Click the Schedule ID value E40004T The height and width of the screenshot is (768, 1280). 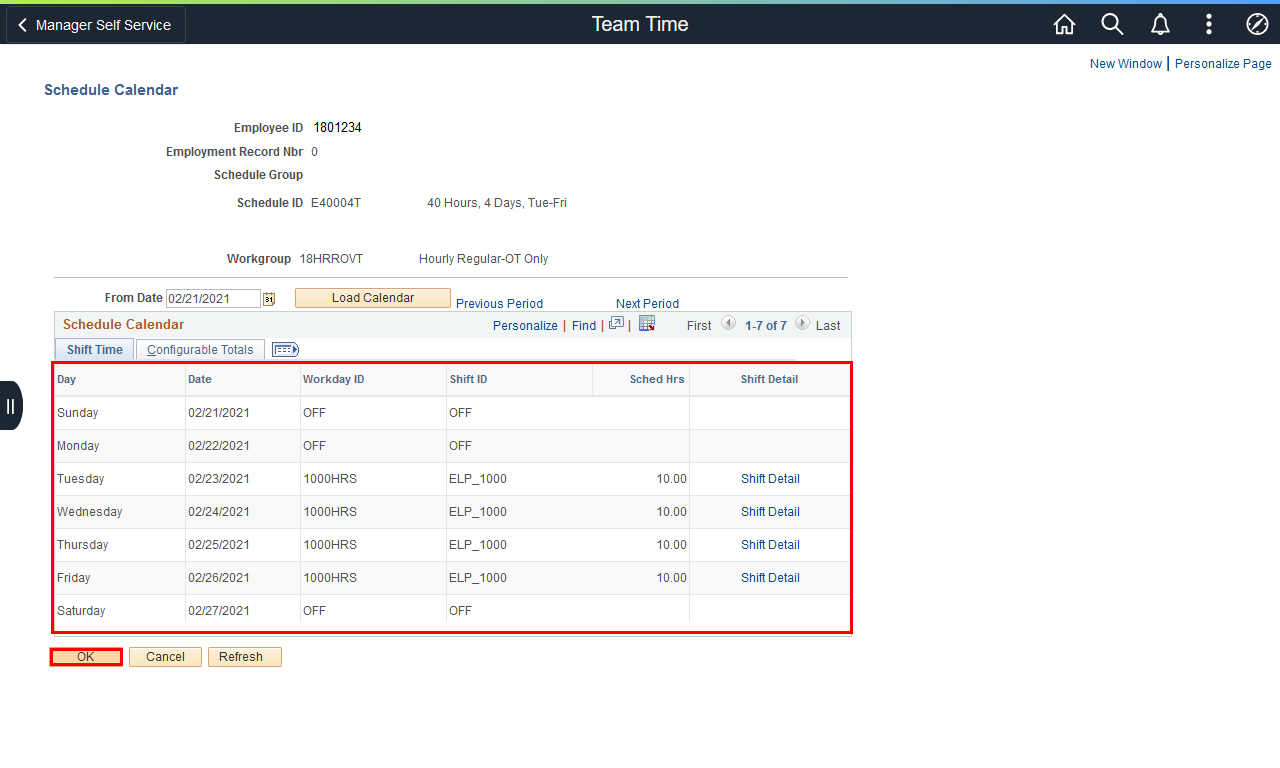point(336,203)
